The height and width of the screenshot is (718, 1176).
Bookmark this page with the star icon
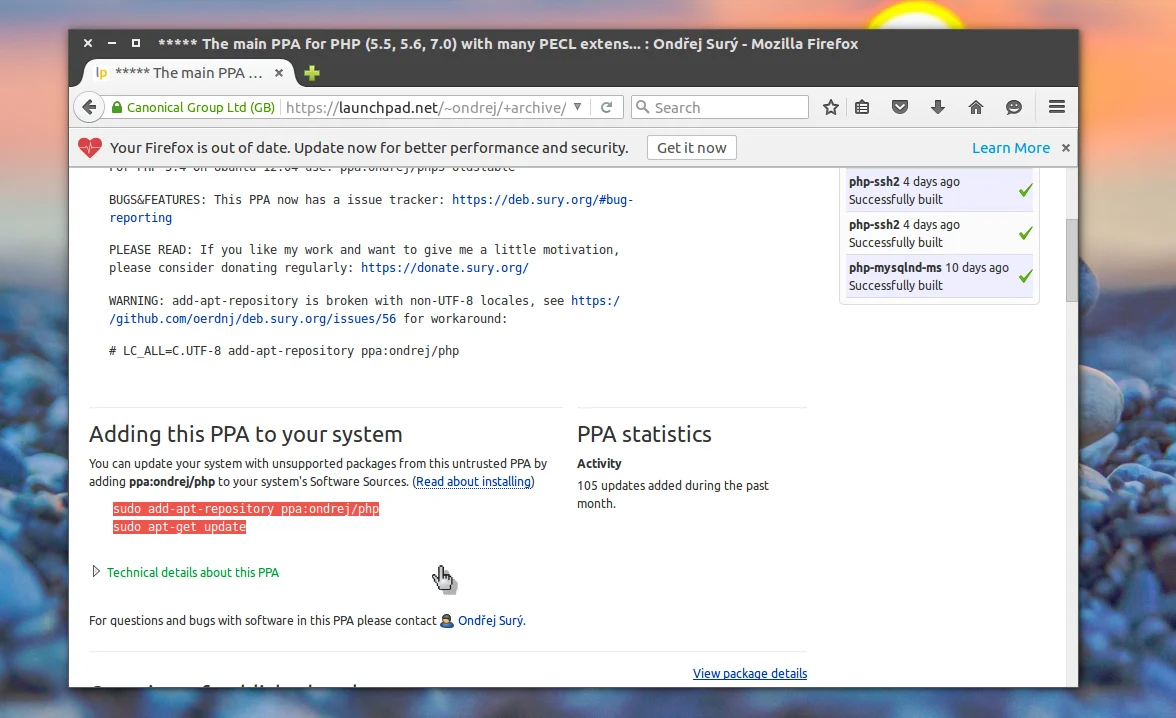pos(830,107)
